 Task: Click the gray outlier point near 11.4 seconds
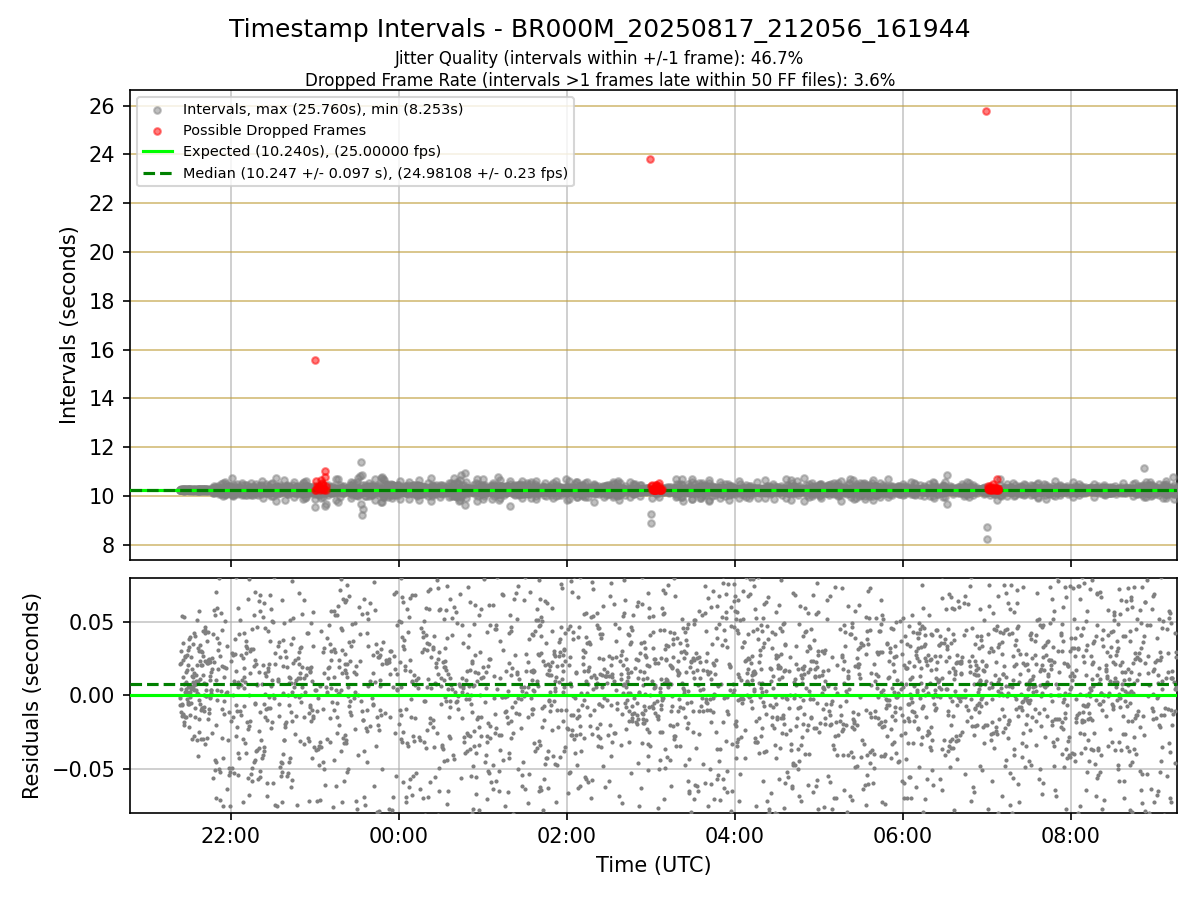pos(361,463)
